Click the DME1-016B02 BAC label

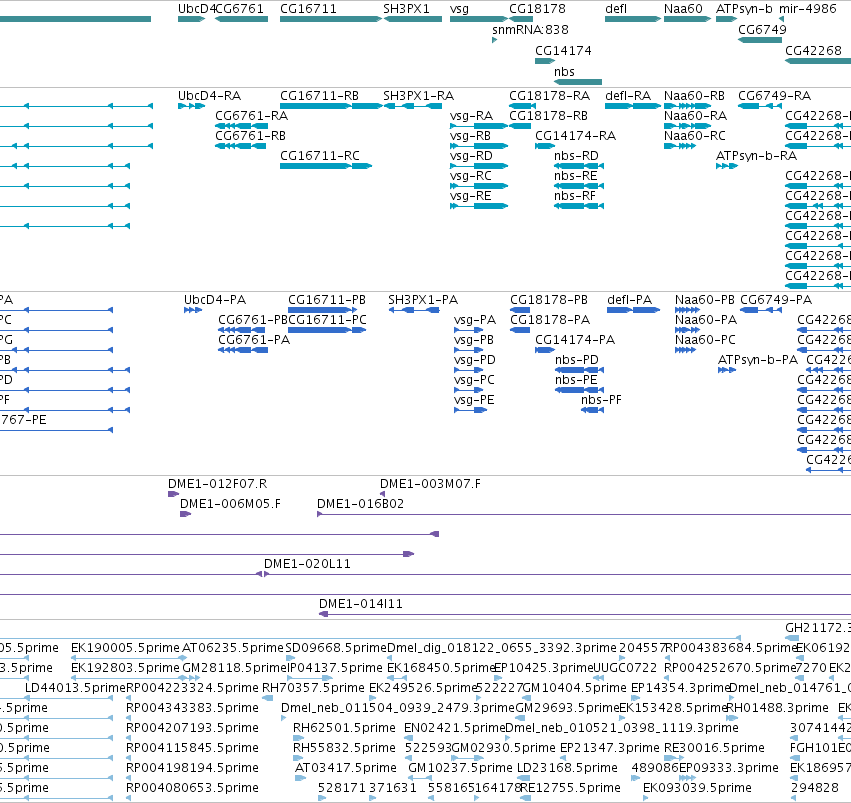point(360,504)
